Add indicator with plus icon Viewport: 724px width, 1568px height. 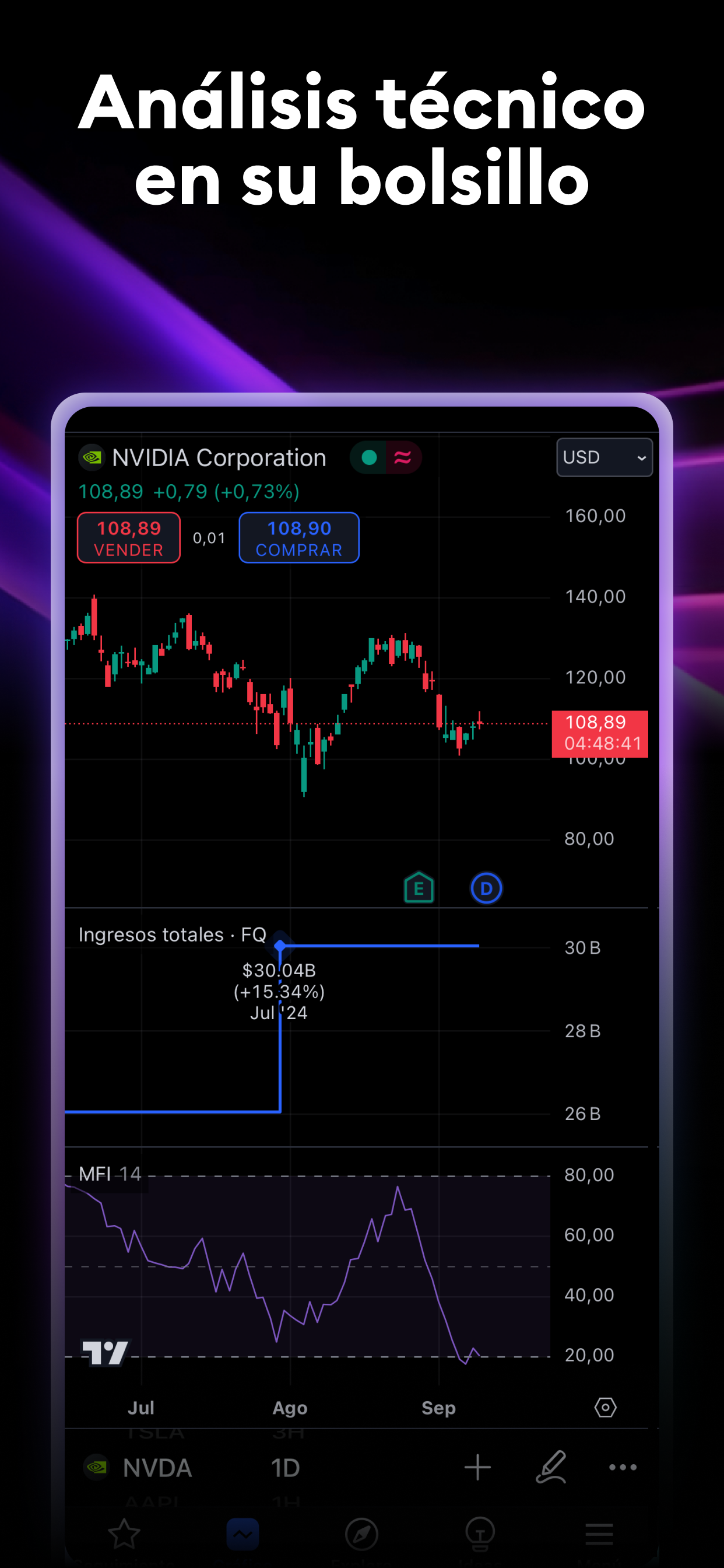[x=477, y=1467]
